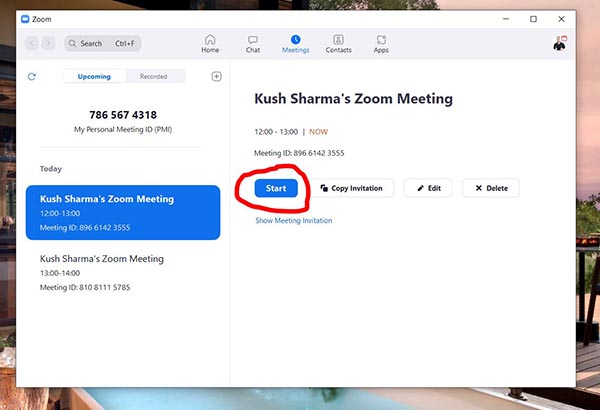Open the Contacts tab
The height and width of the screenshot is (410, 600).
click(x=338, y=44)
